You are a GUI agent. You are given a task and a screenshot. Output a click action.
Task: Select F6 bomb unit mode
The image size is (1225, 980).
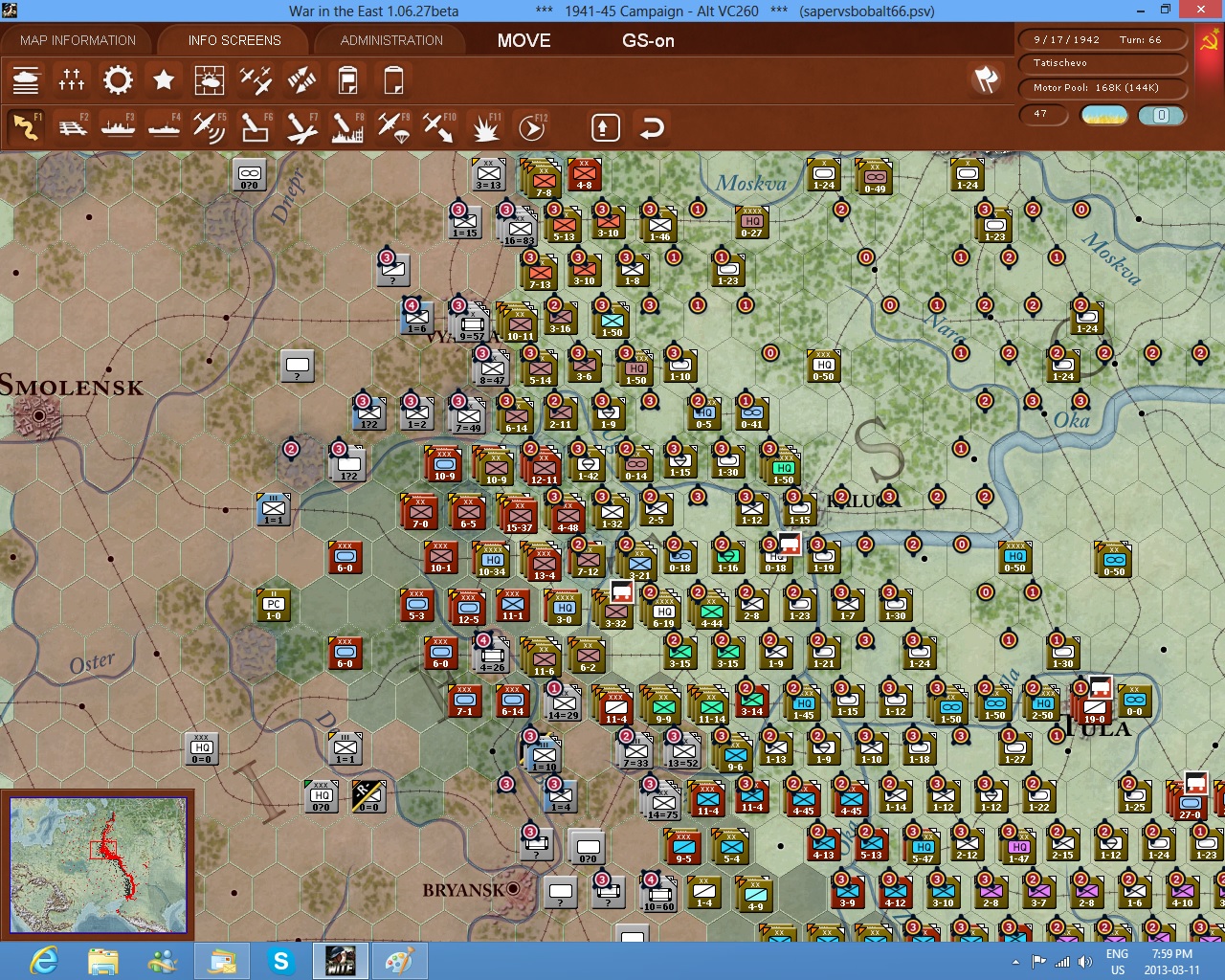click(x=256, y=127)
